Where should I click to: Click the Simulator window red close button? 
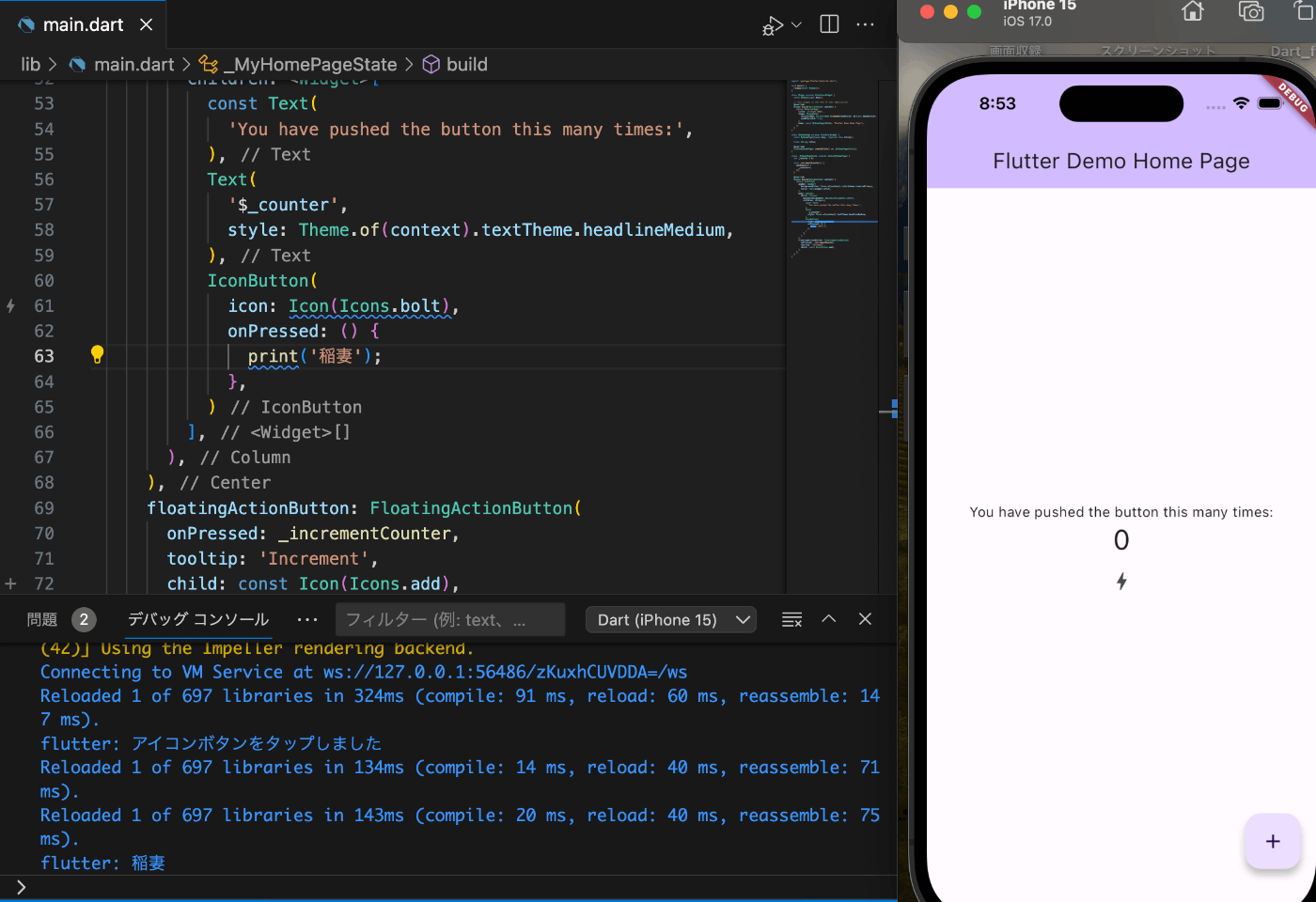pyautogui.click(x=927, y=11)
